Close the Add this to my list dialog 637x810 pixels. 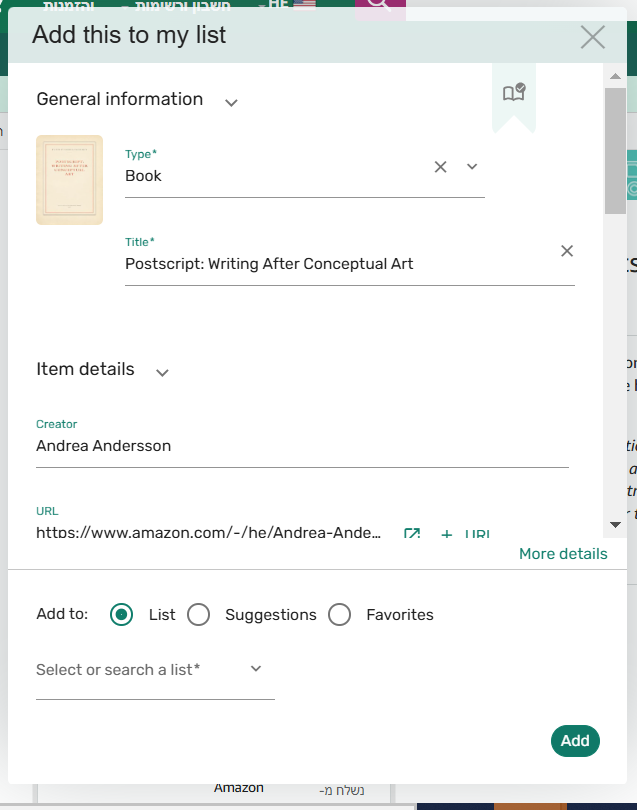[593, 37]
